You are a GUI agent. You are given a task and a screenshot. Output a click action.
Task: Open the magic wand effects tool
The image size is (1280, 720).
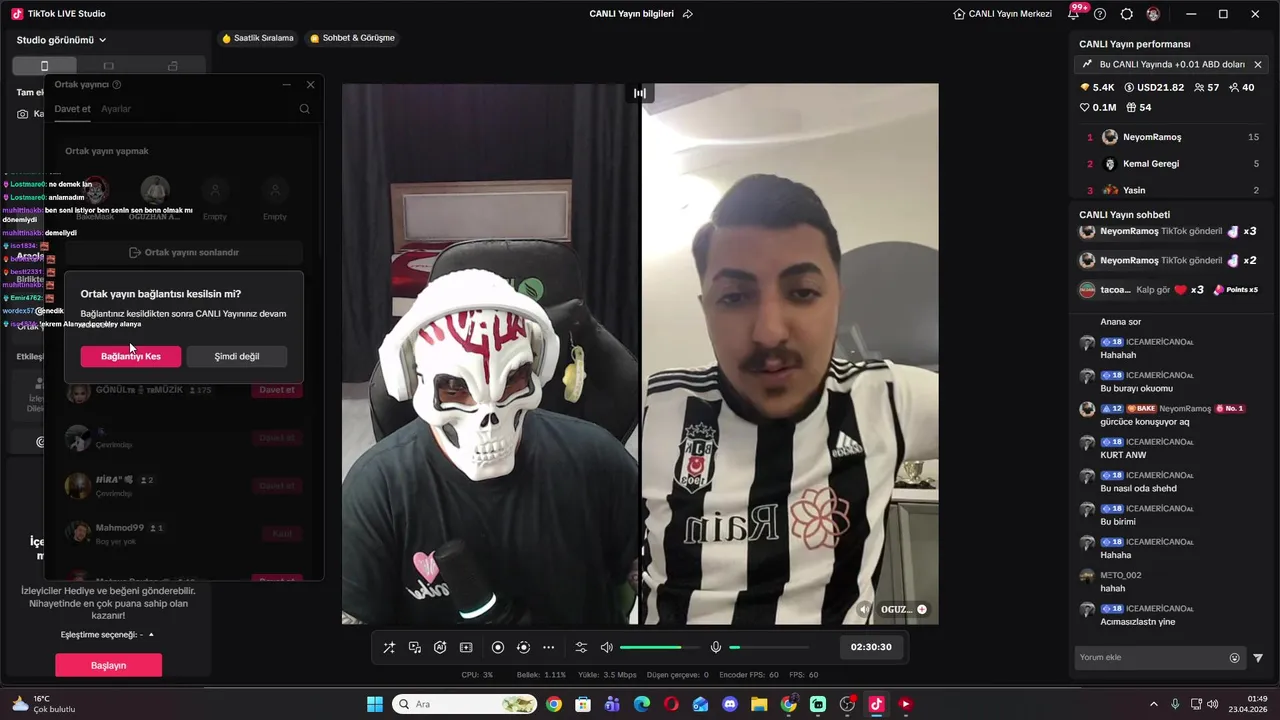click(389, 647)
